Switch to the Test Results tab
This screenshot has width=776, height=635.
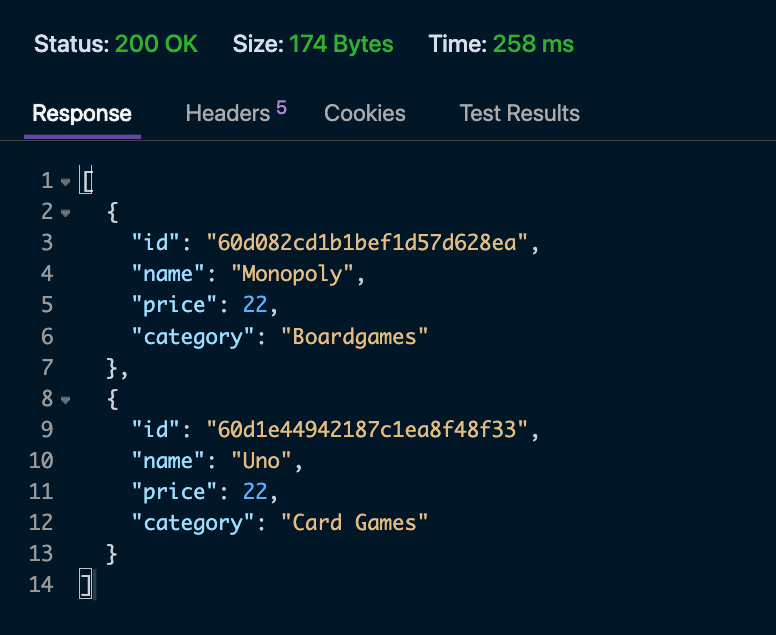[519, 113]
